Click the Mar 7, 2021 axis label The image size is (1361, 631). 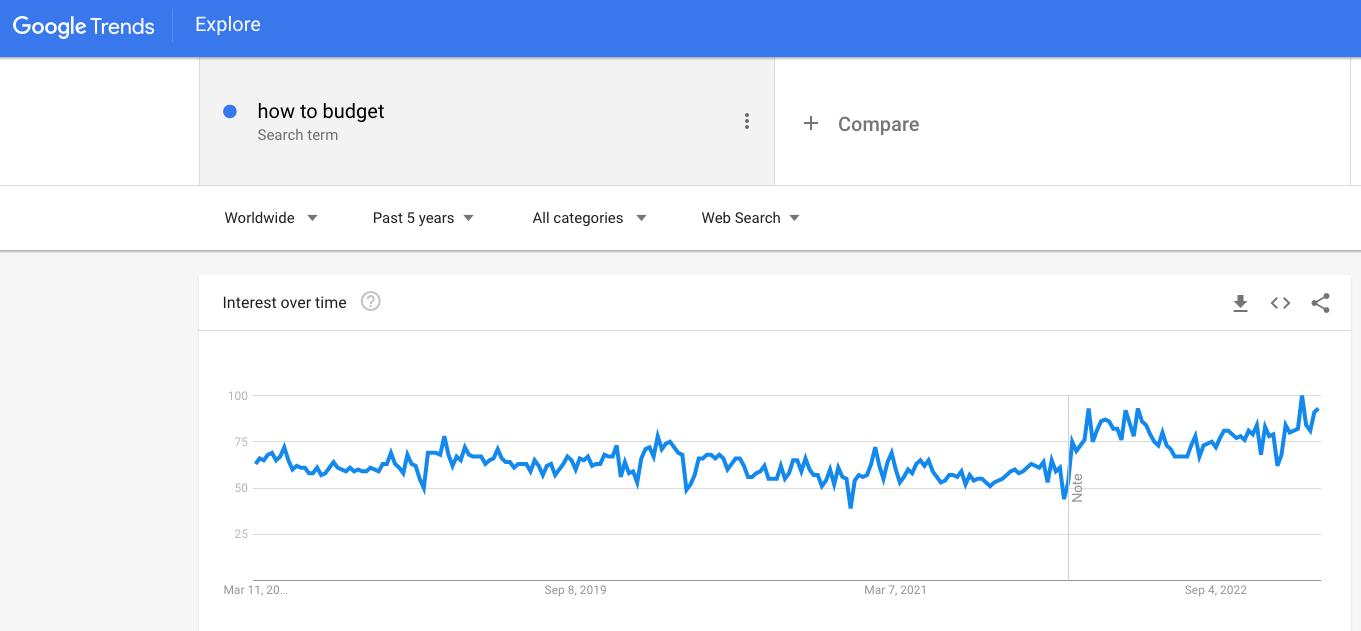click(x=895, y=590)
